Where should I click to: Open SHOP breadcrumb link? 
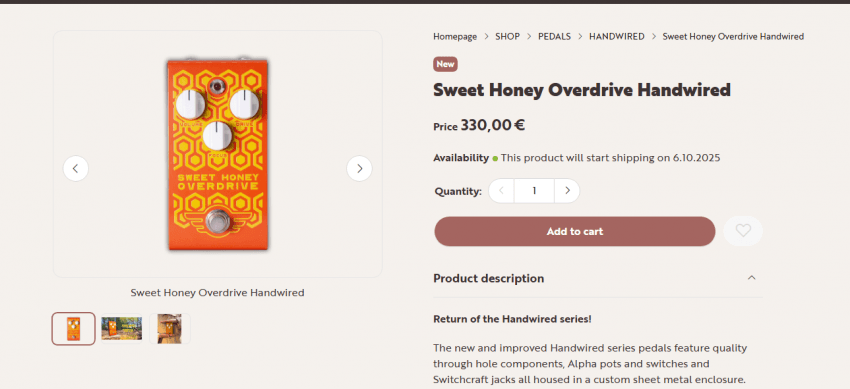coord(507,36)
